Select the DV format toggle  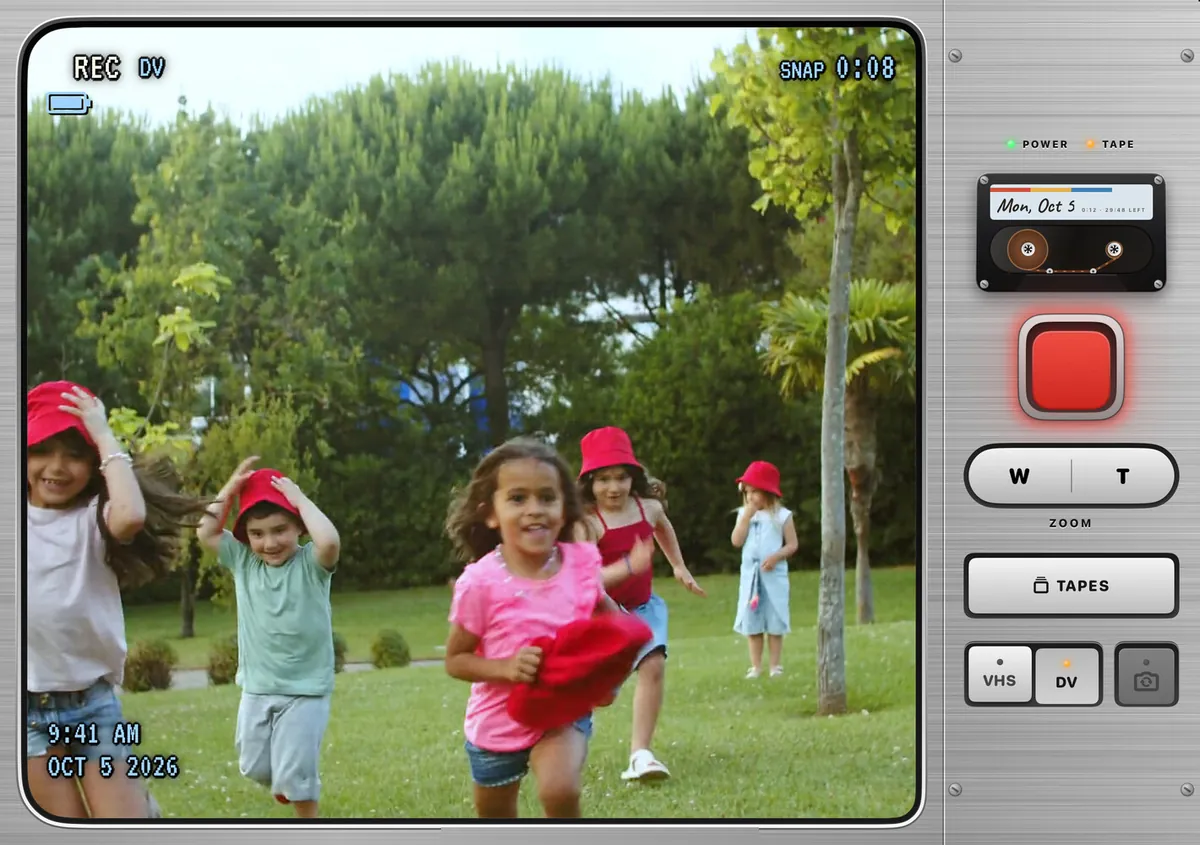click(x=1066, y=675)
